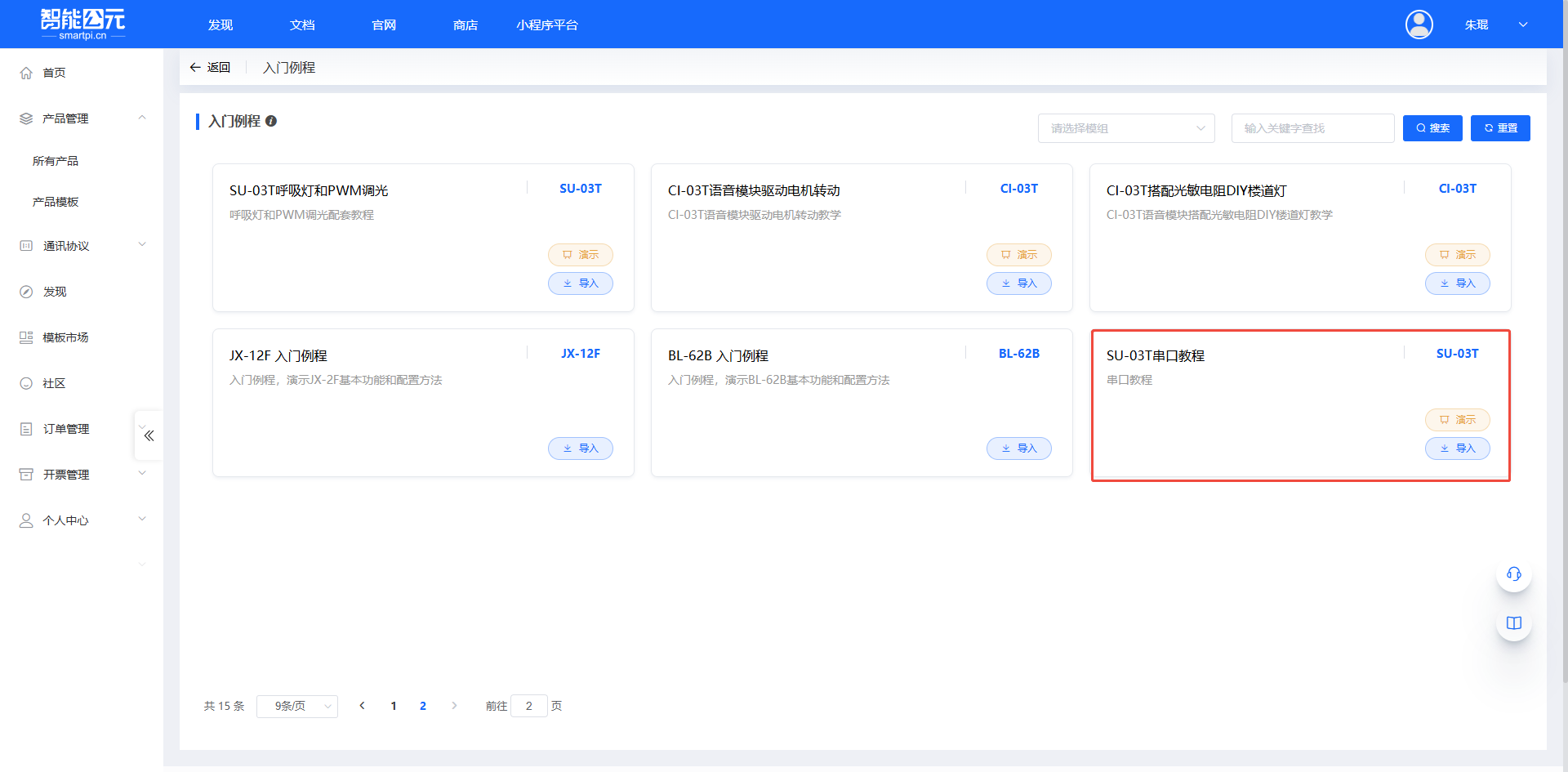
Task: Click the back arrow next to 返回
Action: tap(195, 67)
